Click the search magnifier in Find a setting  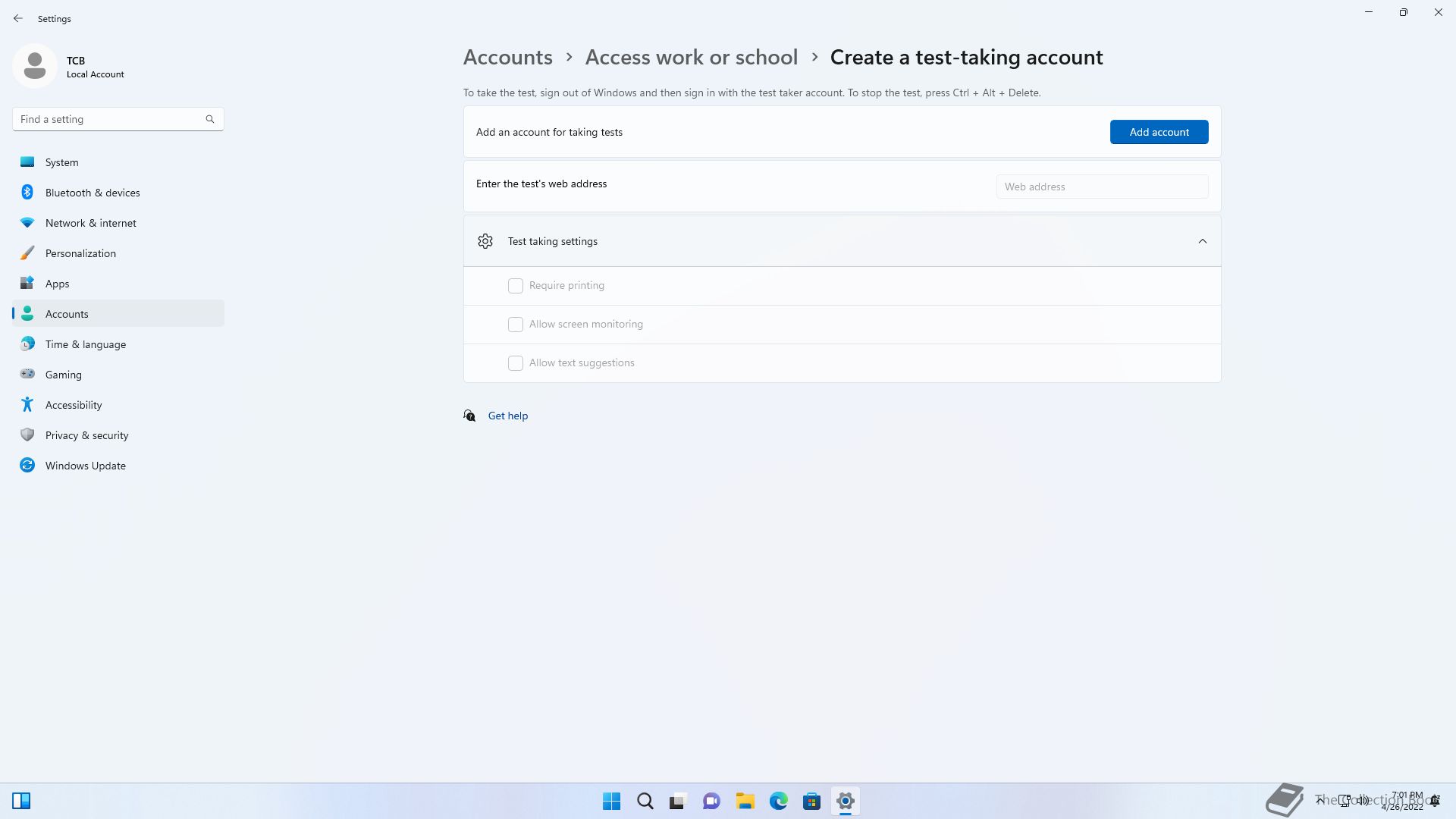210,119
